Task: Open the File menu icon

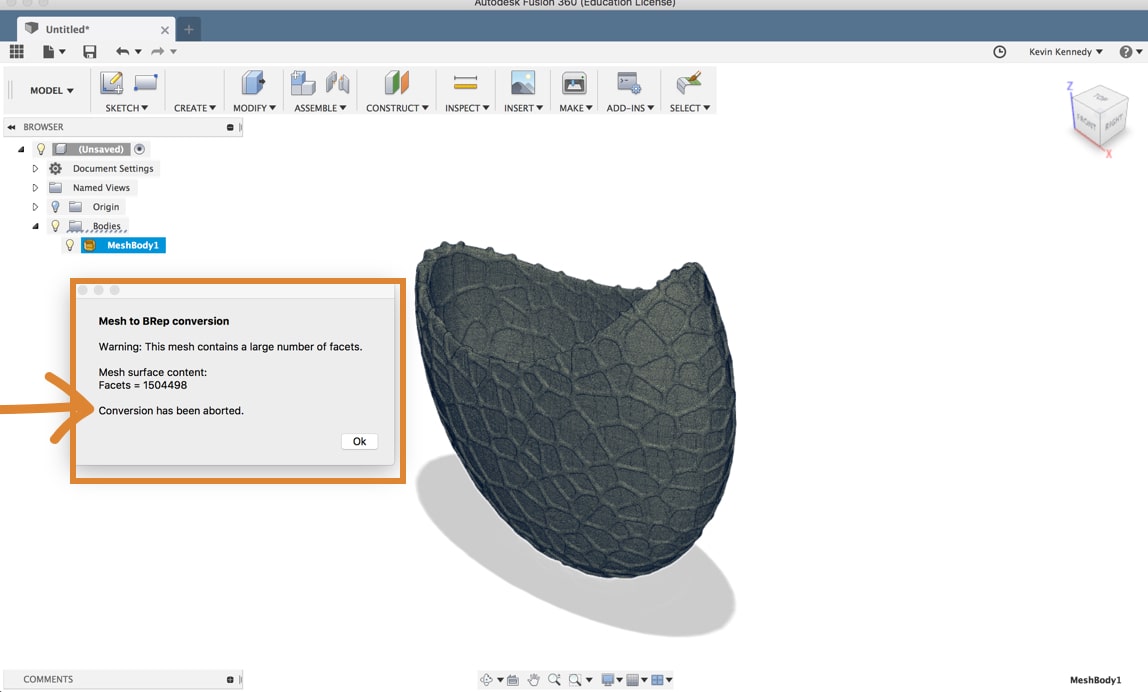Action: click(x=48, y=51)
